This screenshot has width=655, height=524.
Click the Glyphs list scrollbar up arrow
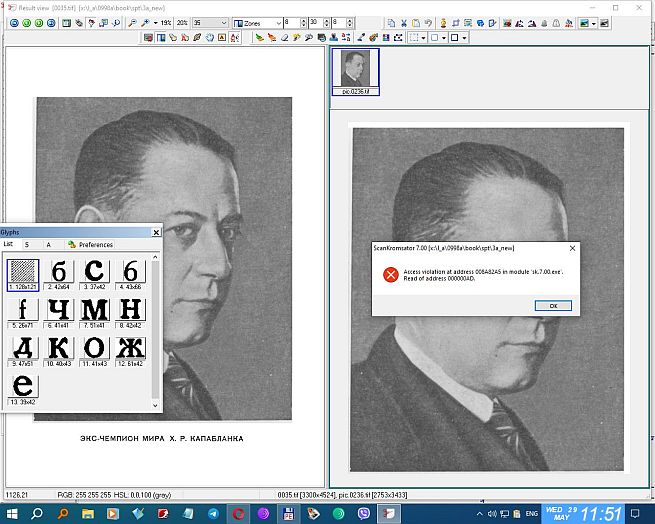click(155, 257)
